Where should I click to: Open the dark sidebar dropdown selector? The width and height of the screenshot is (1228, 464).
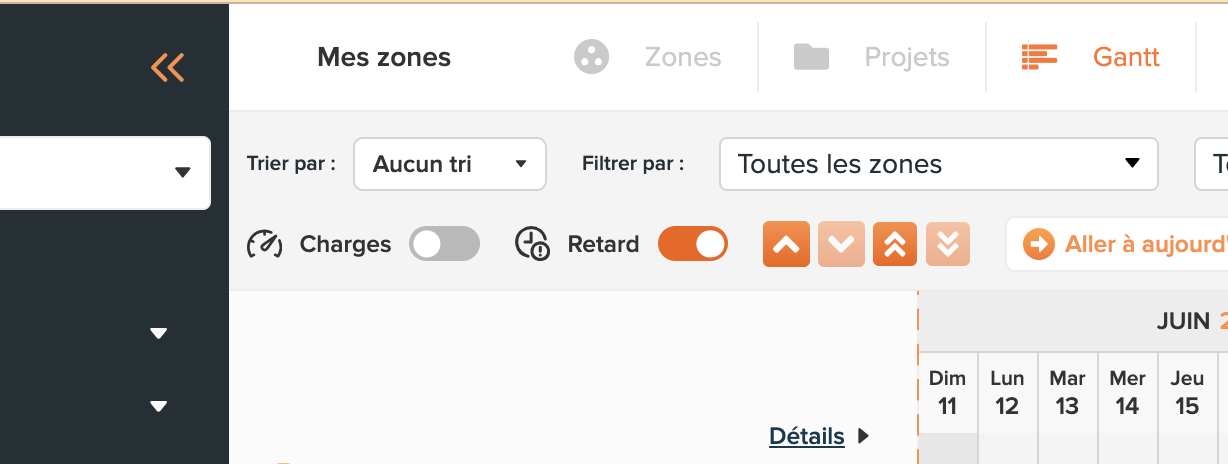click(x=104, y=173)
